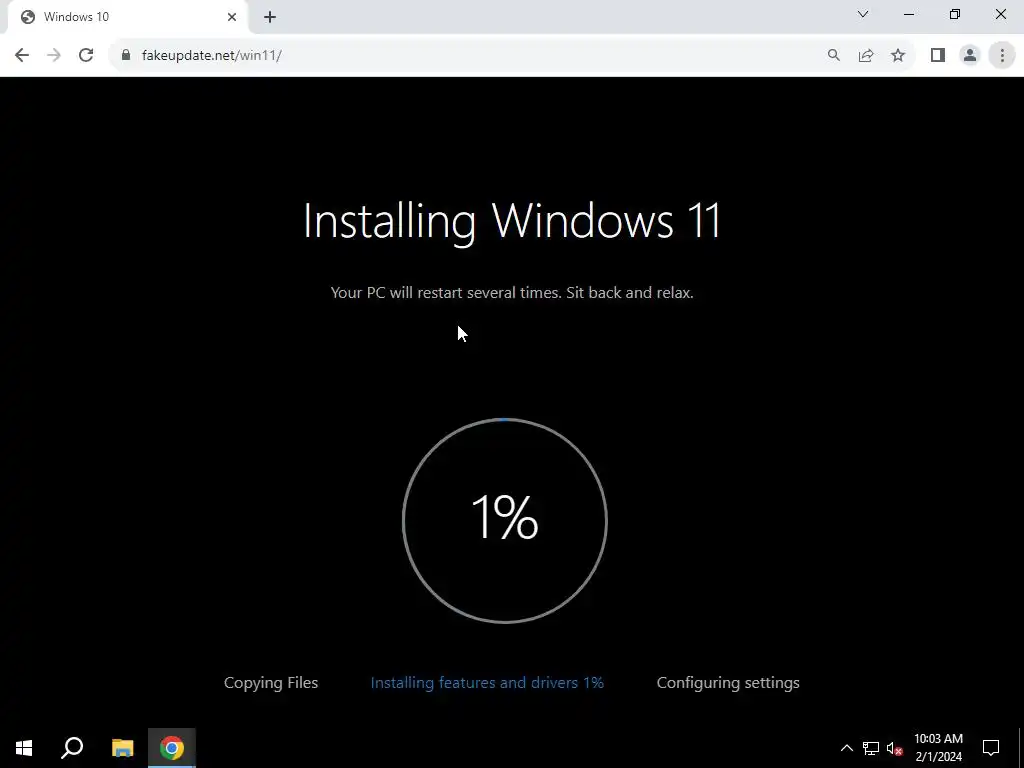The width and height of the screenshot is (1024, 768).
Task: Go back using Chrome's back arrow
Action: click(22, 56)
